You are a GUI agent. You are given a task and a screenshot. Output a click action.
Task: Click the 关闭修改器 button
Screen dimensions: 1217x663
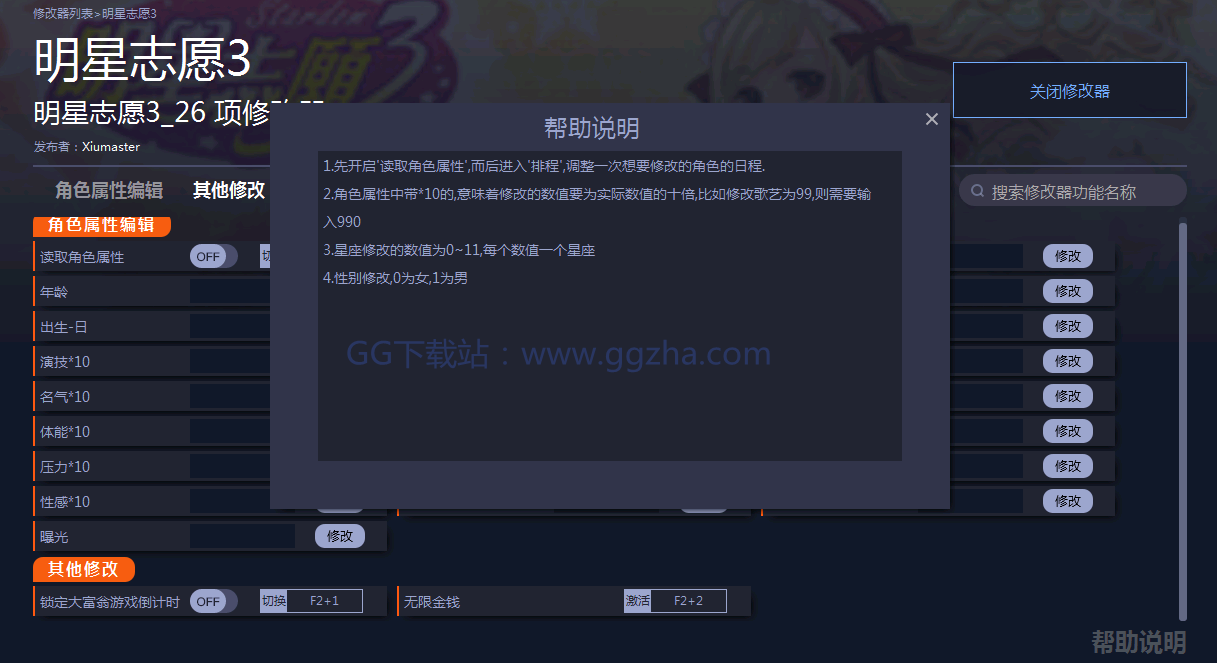point(1070,91)
